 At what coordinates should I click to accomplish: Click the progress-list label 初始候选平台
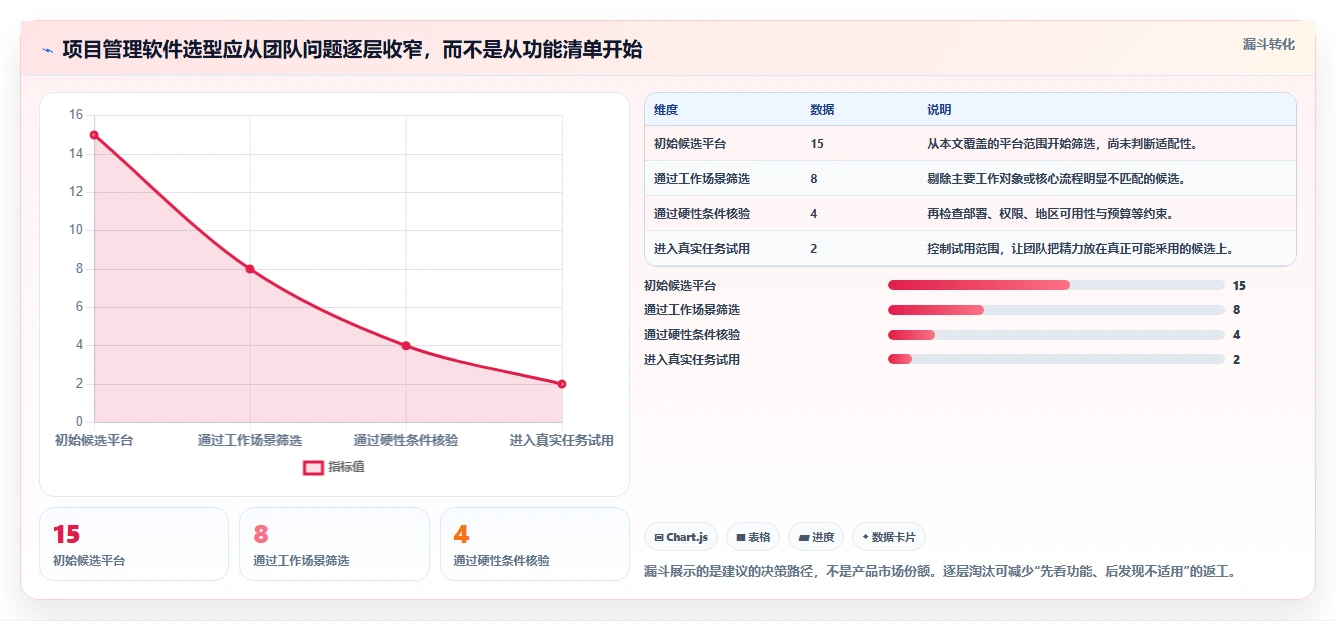pyautogui.click(x=680, y=285)
